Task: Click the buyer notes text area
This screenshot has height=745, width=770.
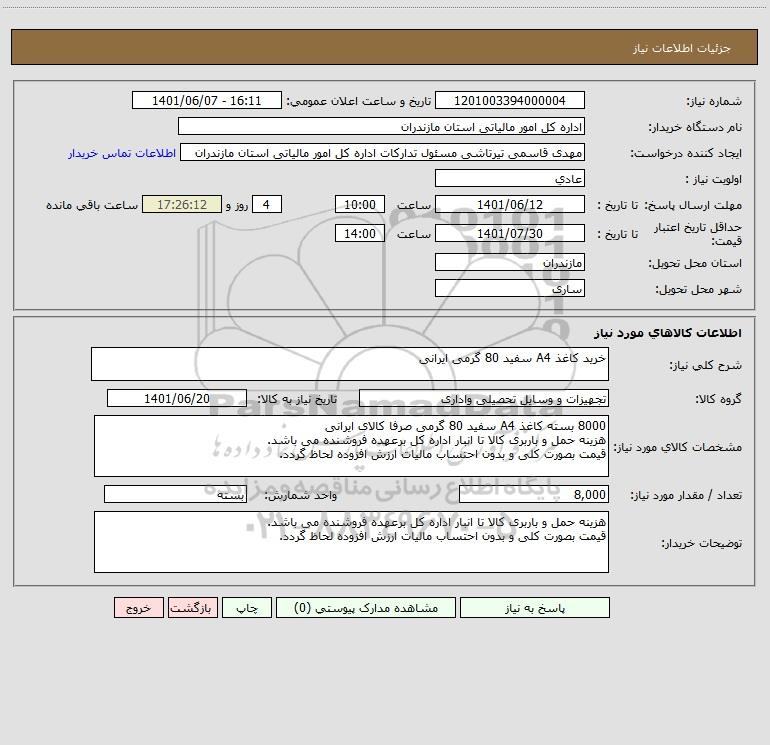Action: pos(351,542)
